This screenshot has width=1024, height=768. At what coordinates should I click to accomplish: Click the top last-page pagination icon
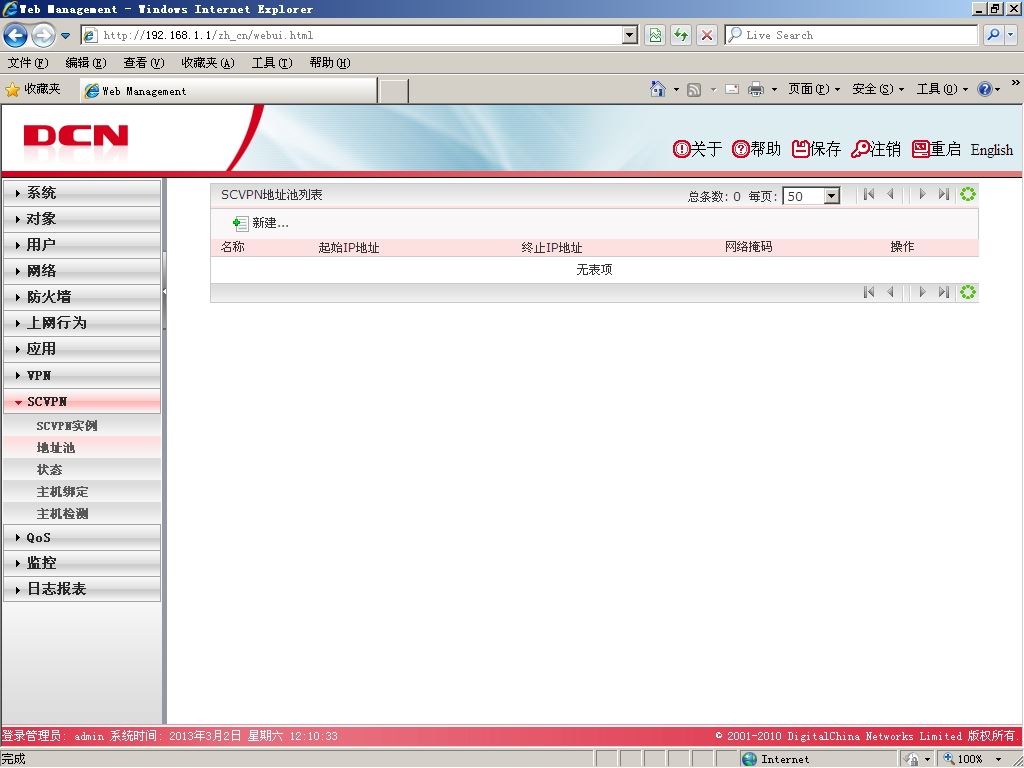click(944, 194)
